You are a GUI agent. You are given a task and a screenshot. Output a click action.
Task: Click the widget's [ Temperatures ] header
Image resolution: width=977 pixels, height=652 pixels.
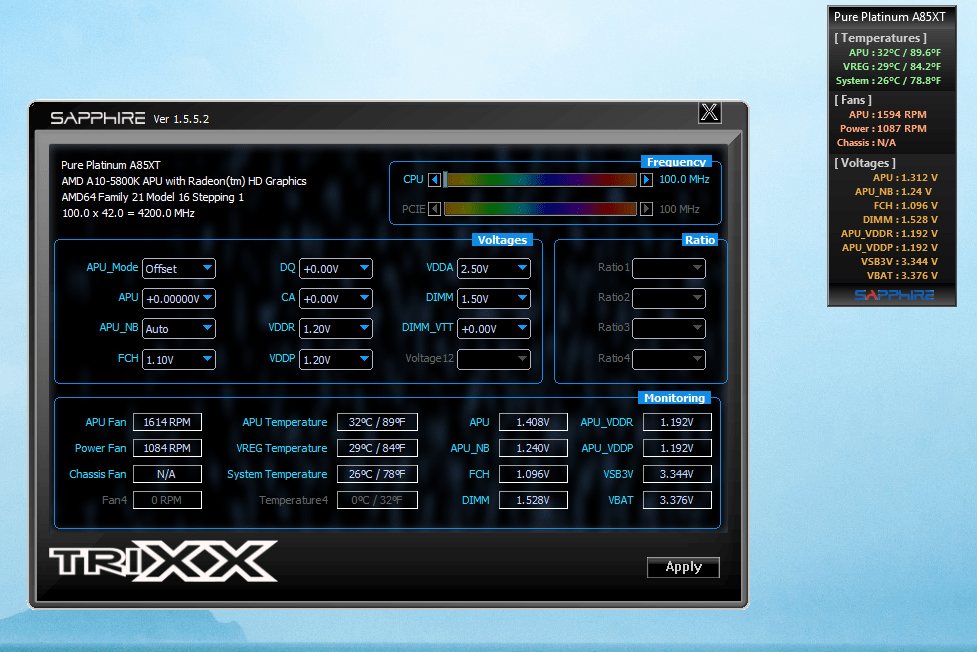[x=880, y=38]
